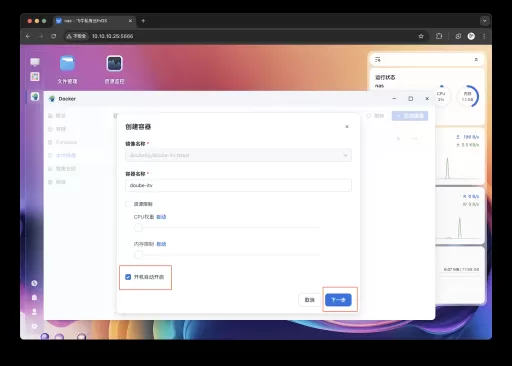Click the user account dock icon
Screen dimensions: 512x366
tap(34, 312)
